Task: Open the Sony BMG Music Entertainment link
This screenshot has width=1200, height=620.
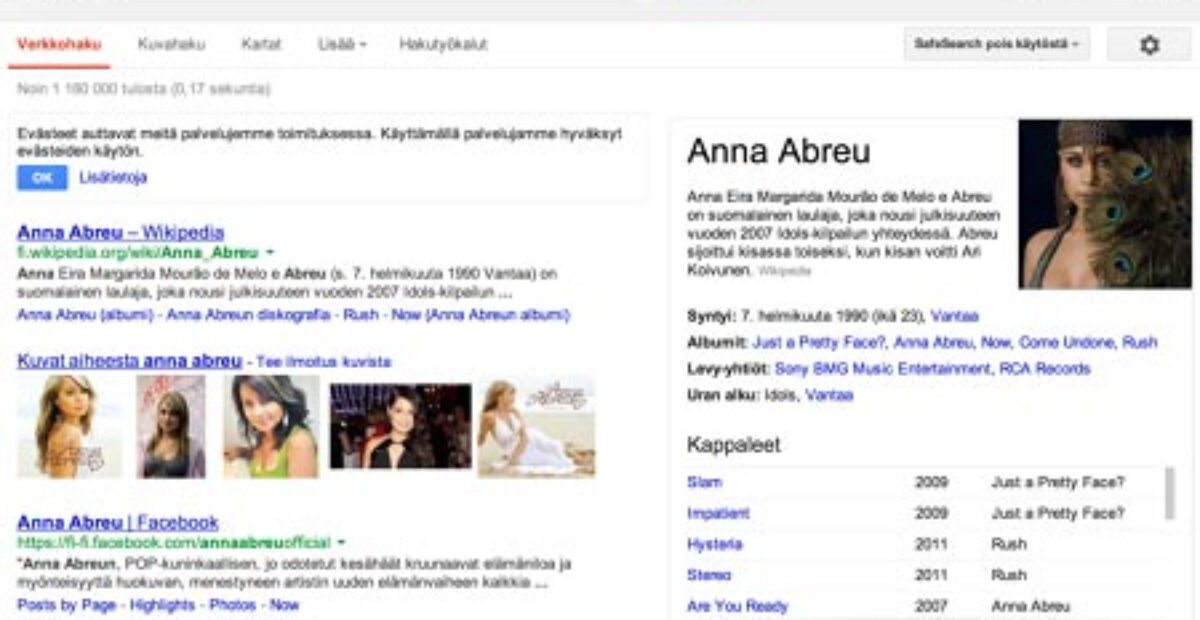Action: point(882,369)
